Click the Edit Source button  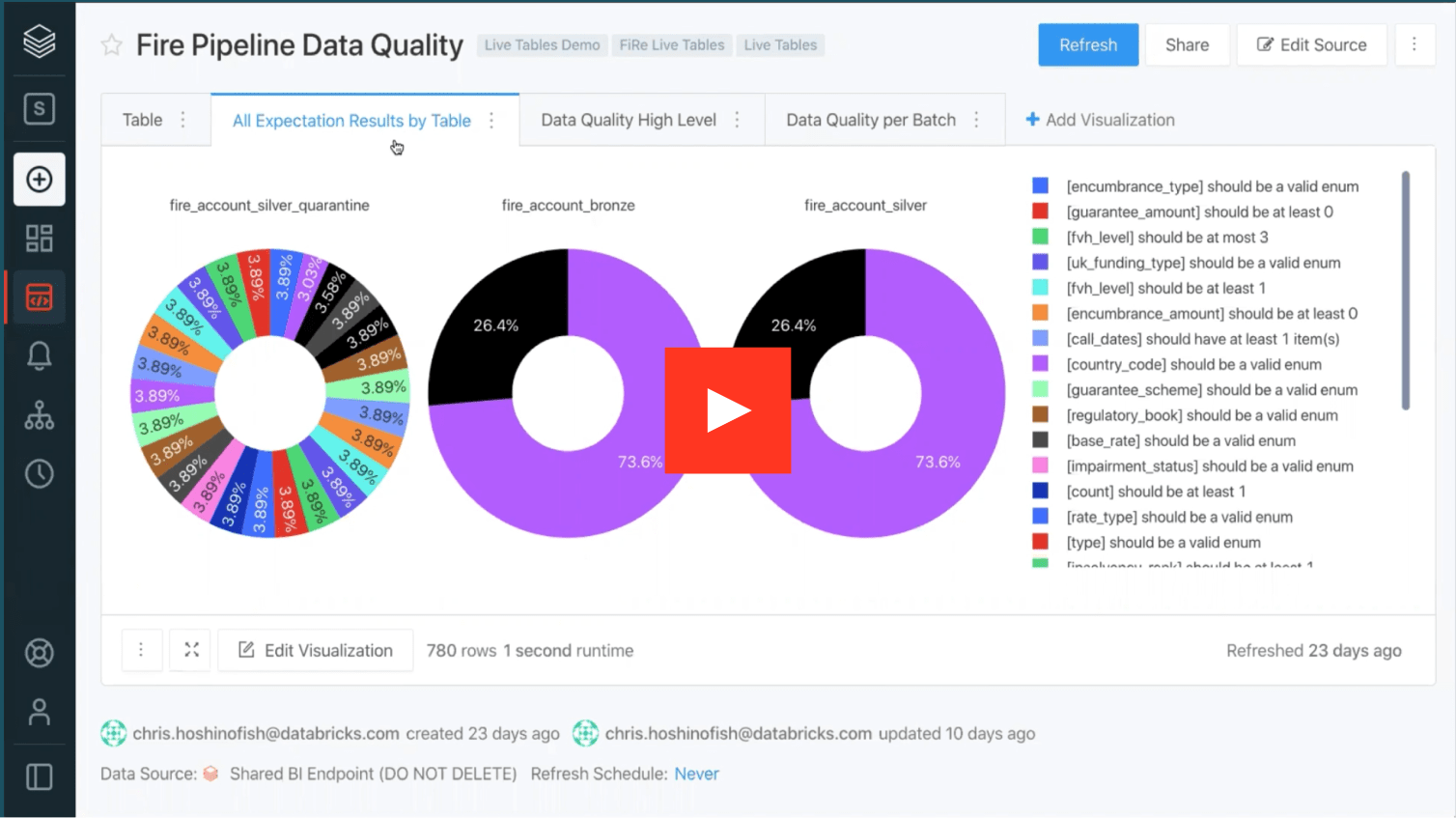tap(1311, 44)
